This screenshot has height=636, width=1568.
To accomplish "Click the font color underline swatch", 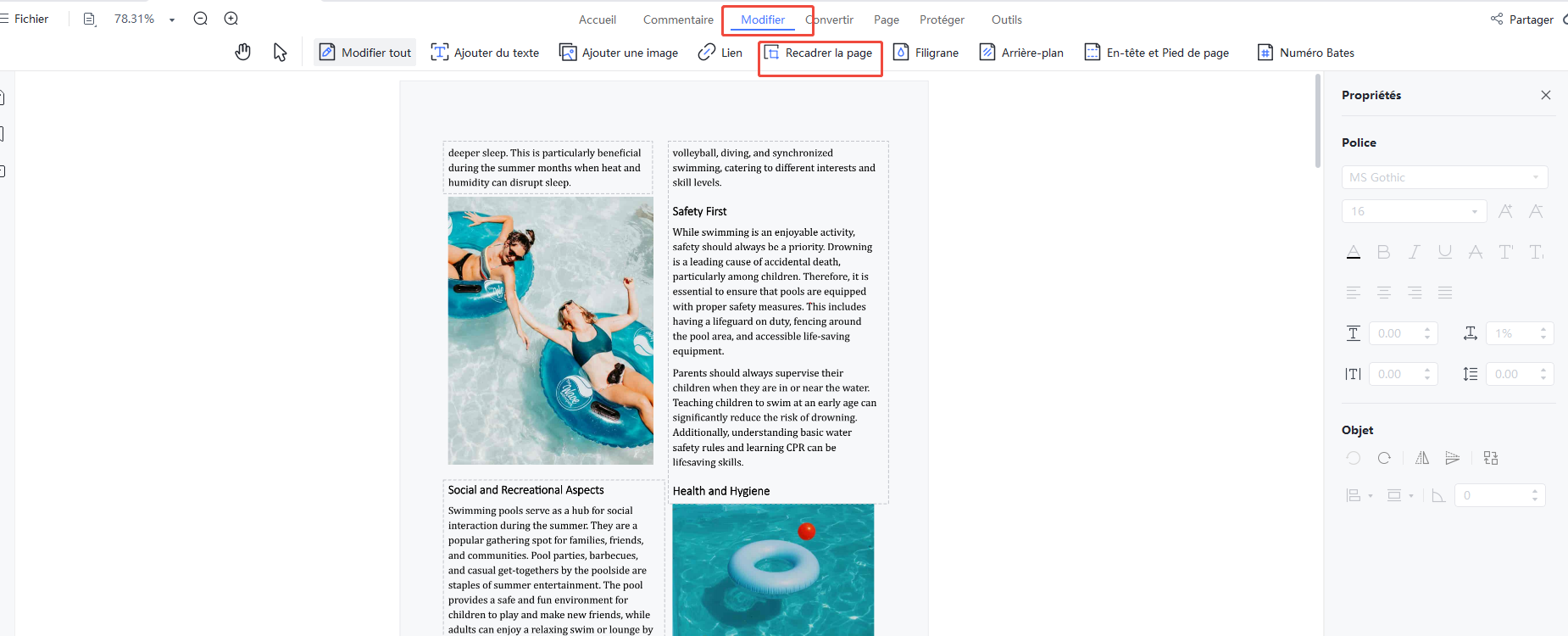I will coord(1354,252).
